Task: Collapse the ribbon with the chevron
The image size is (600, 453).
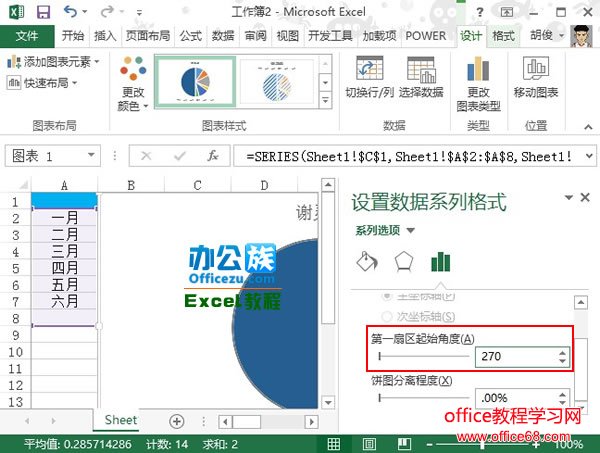Action: (588, 126)
